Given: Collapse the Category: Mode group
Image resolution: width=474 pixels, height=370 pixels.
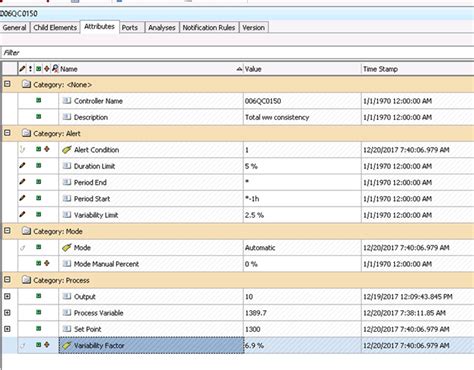Looking at the screenshot, I should (7, 231).
